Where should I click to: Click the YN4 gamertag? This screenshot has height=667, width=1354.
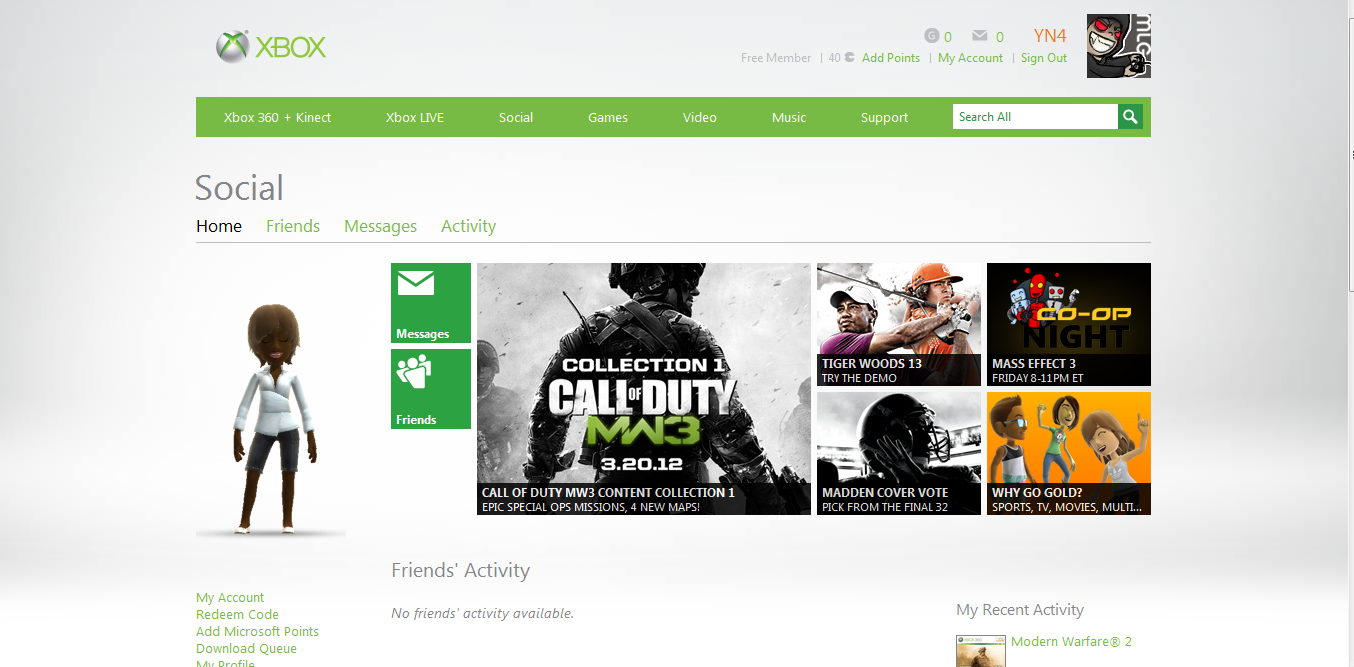pyautogui.click(x=1050, y=36)
